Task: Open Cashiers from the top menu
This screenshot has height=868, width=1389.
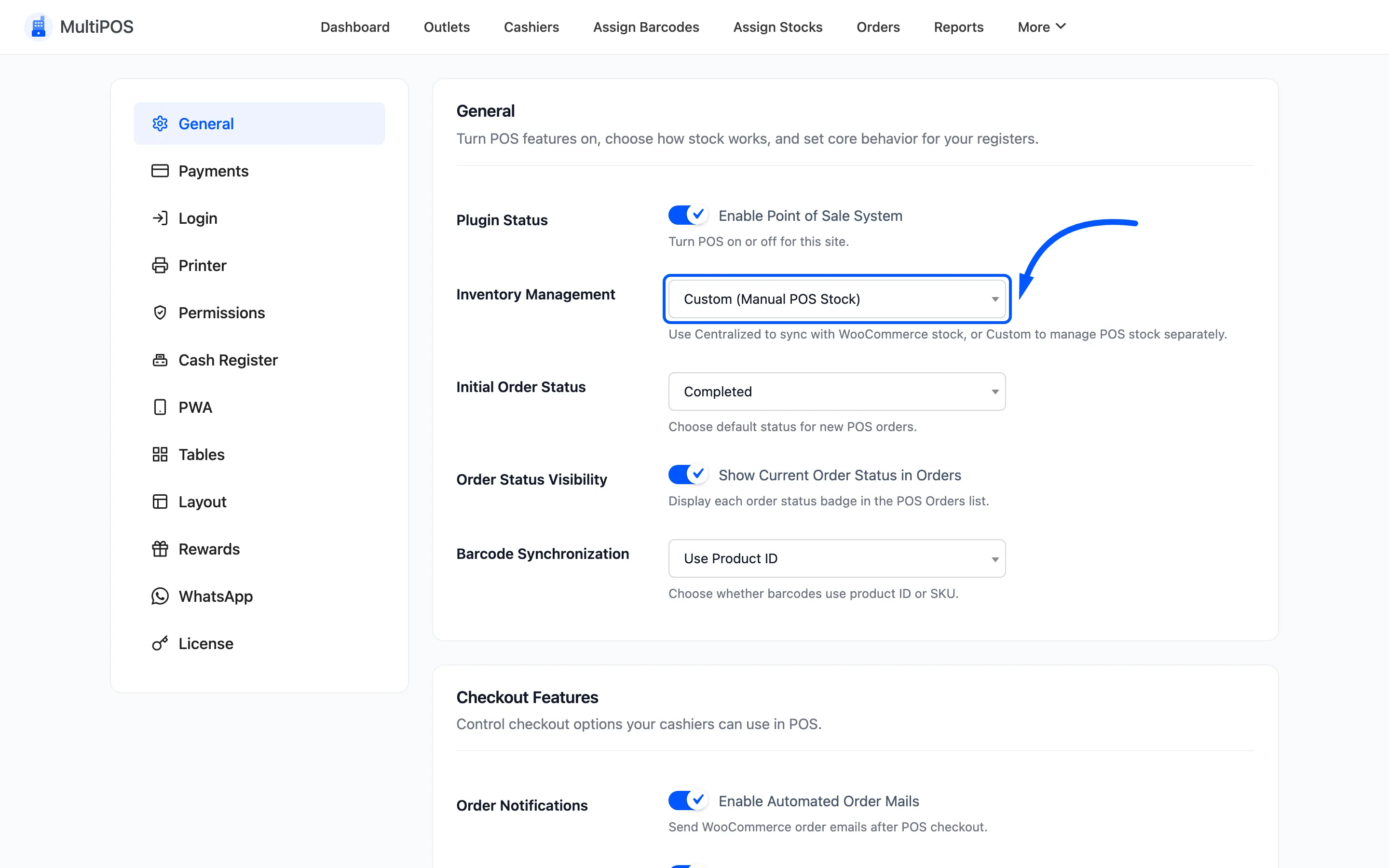Action: 531,27
